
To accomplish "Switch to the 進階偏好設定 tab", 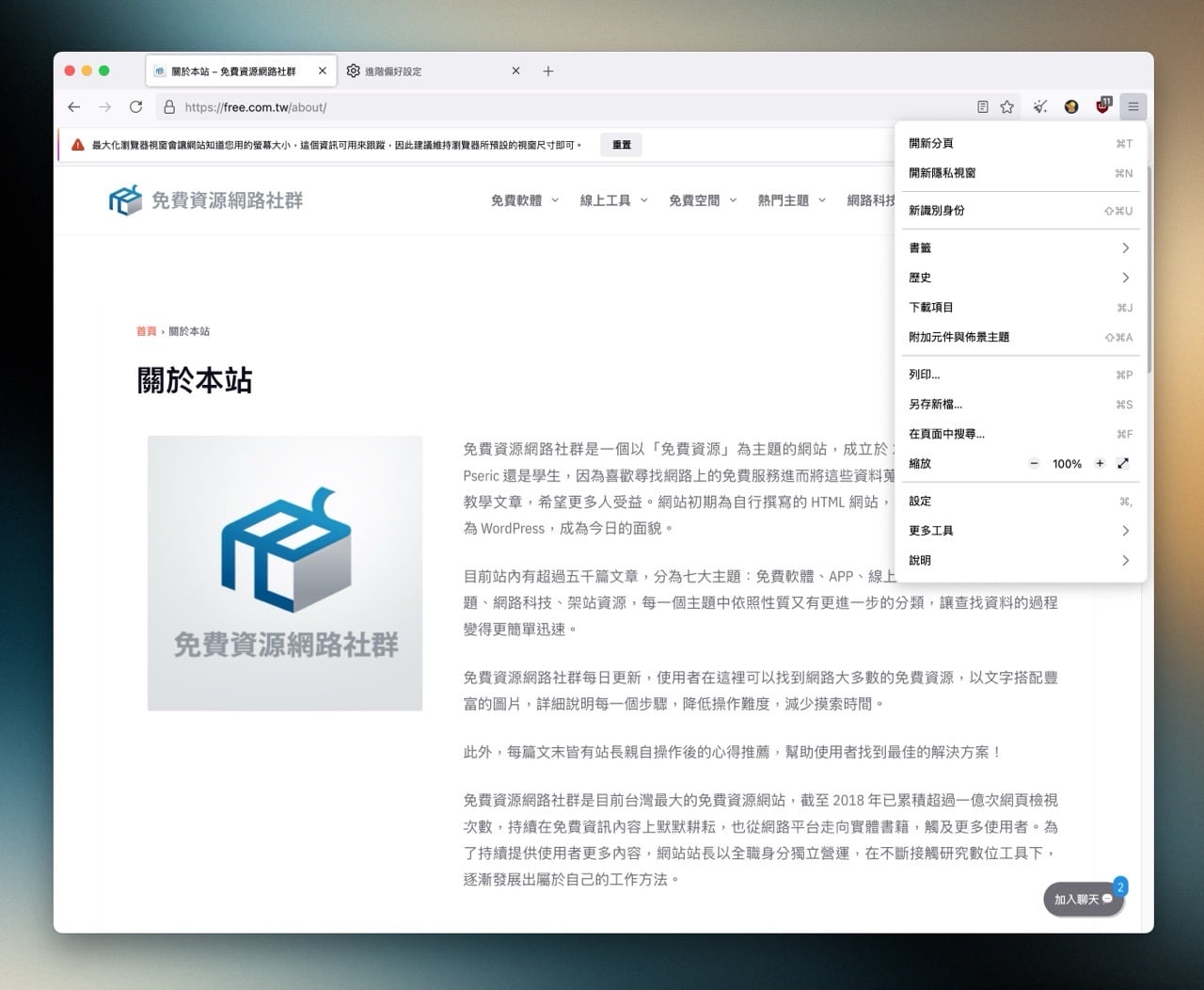I will [x=436, y=71].
